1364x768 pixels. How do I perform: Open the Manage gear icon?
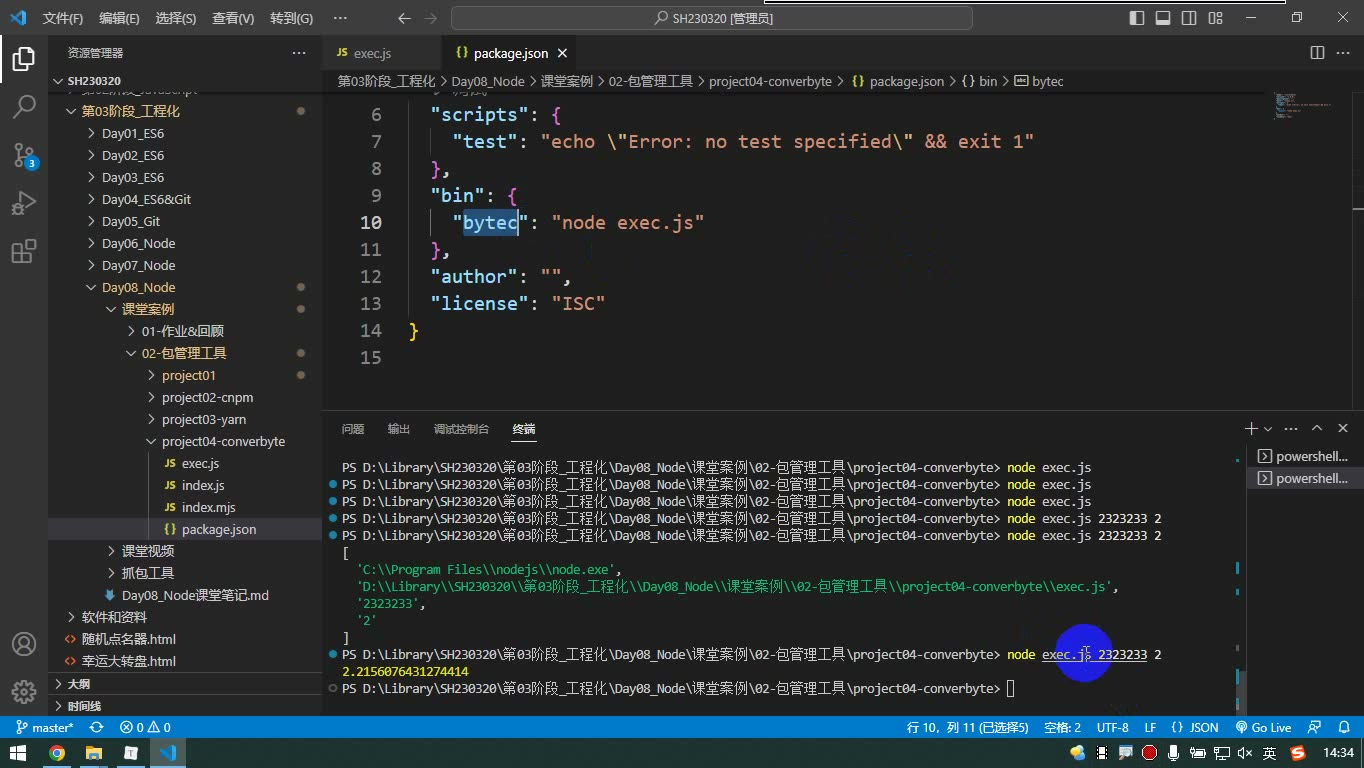pyautogui.click(x=24, y=692)
